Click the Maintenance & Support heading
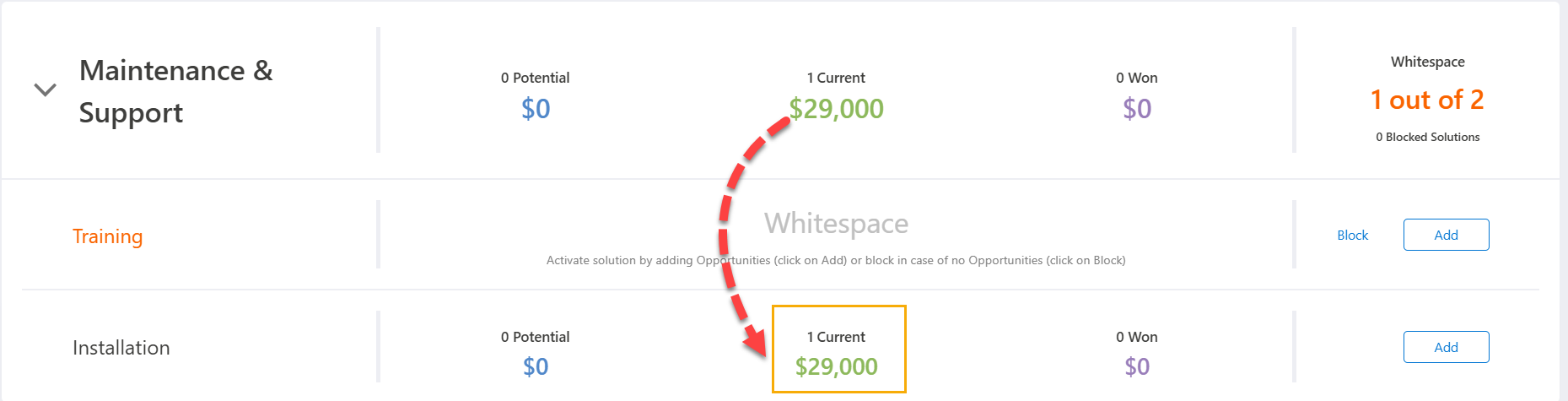The height and width of the screenshot is (401, 1568). point(175,91)
